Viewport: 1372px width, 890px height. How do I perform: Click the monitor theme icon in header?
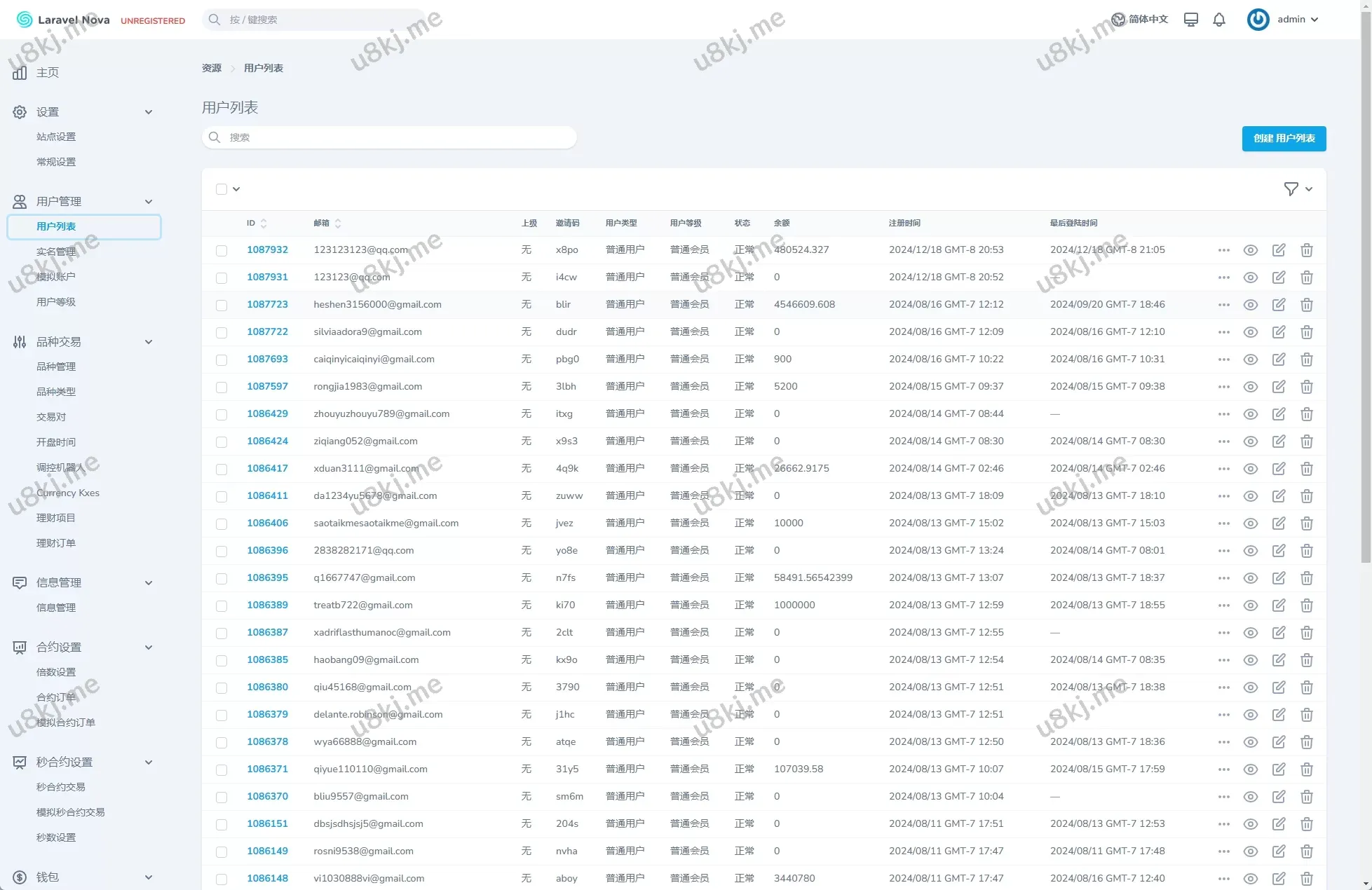1190,20
